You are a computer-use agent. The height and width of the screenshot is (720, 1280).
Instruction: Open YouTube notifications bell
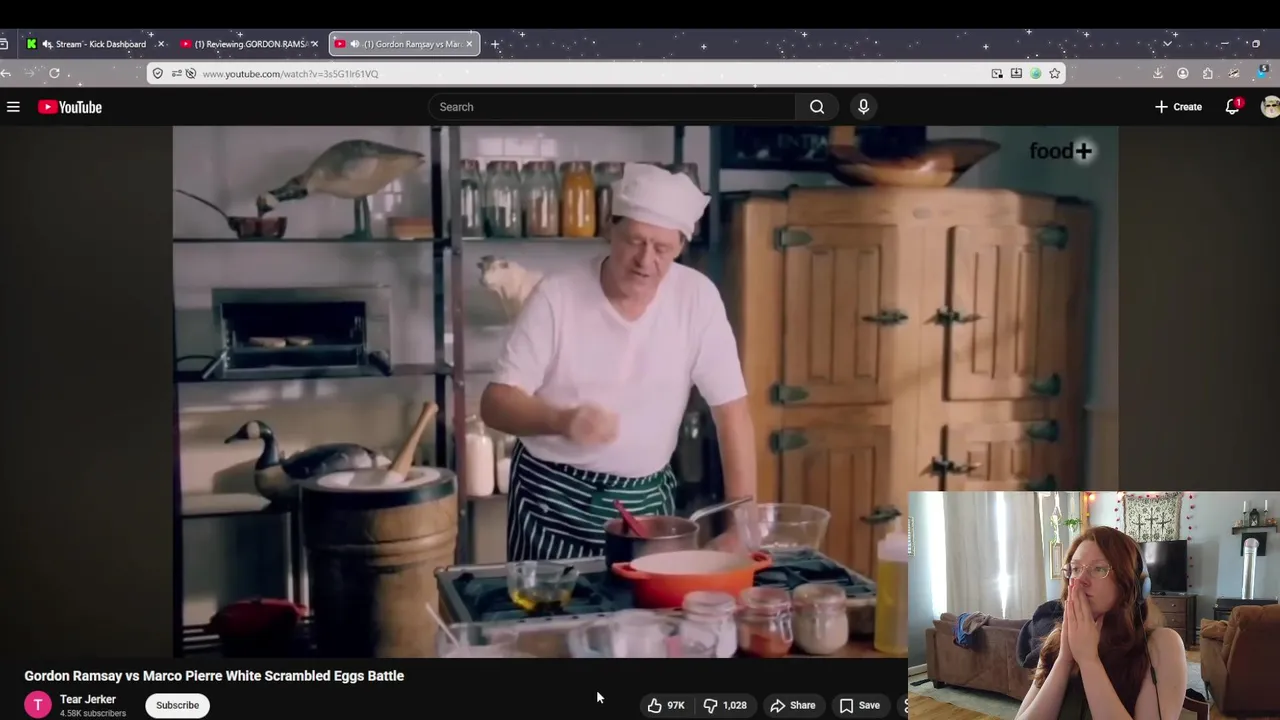pos(1233,107)
